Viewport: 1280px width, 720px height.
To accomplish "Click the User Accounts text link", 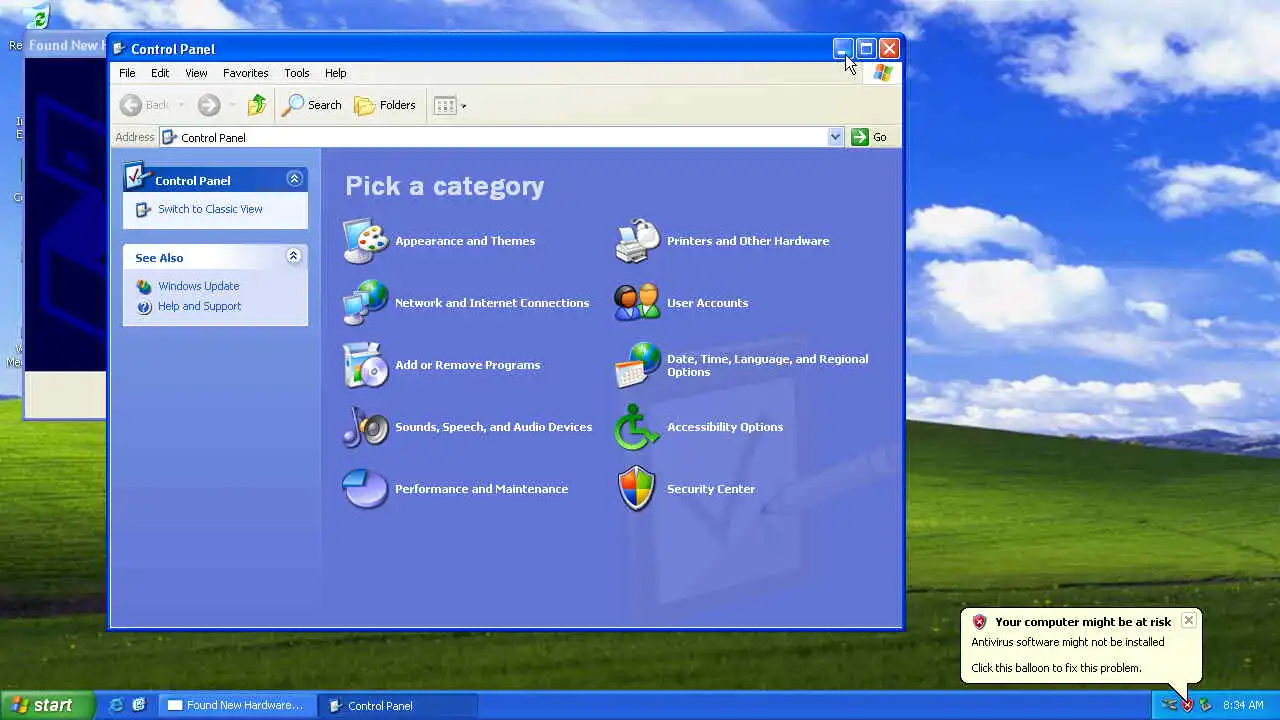I will [x=707, y=303].
